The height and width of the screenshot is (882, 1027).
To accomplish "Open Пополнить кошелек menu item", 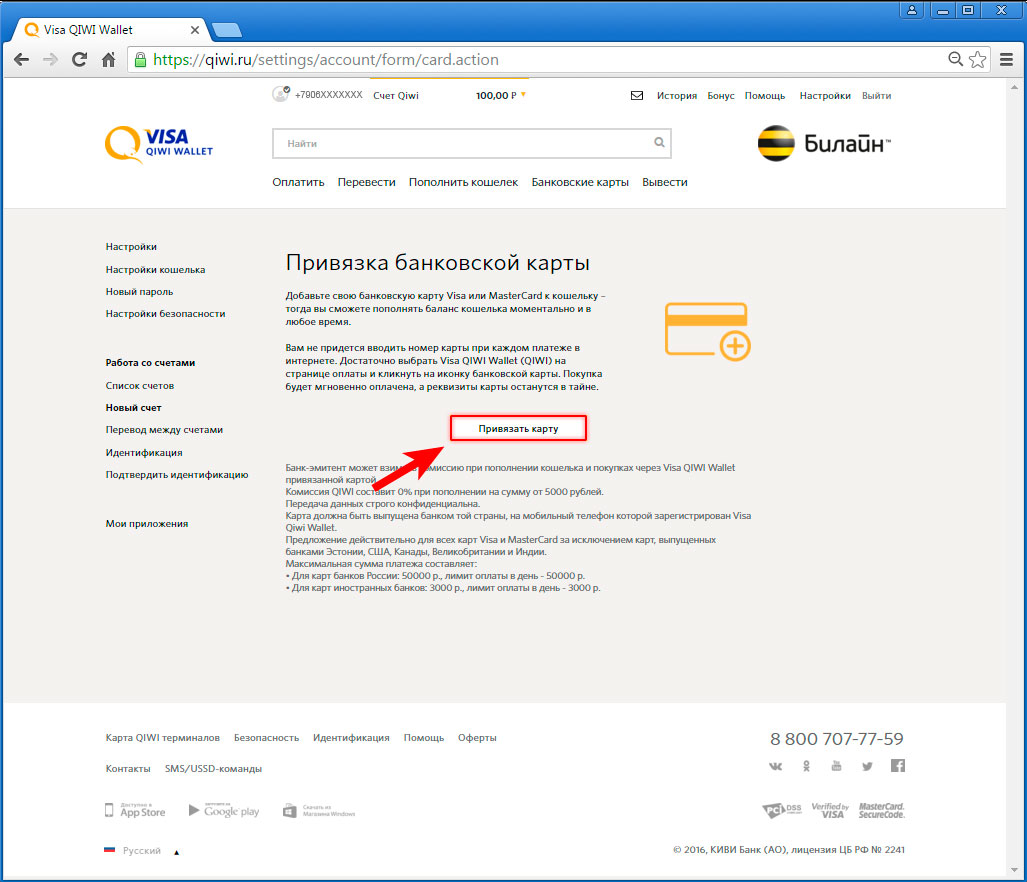I will [x=464, y=182].
